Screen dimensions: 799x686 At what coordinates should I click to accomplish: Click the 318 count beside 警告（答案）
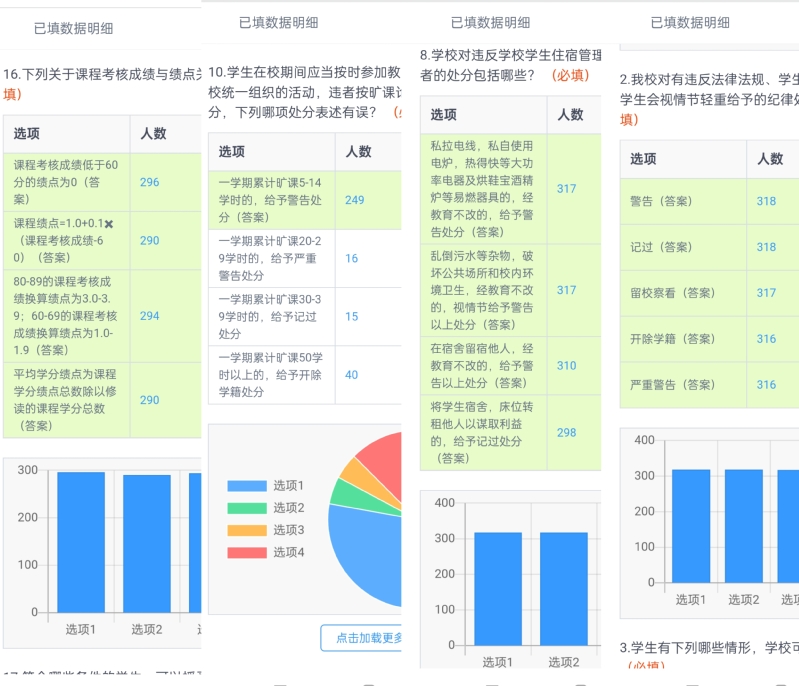766,201
